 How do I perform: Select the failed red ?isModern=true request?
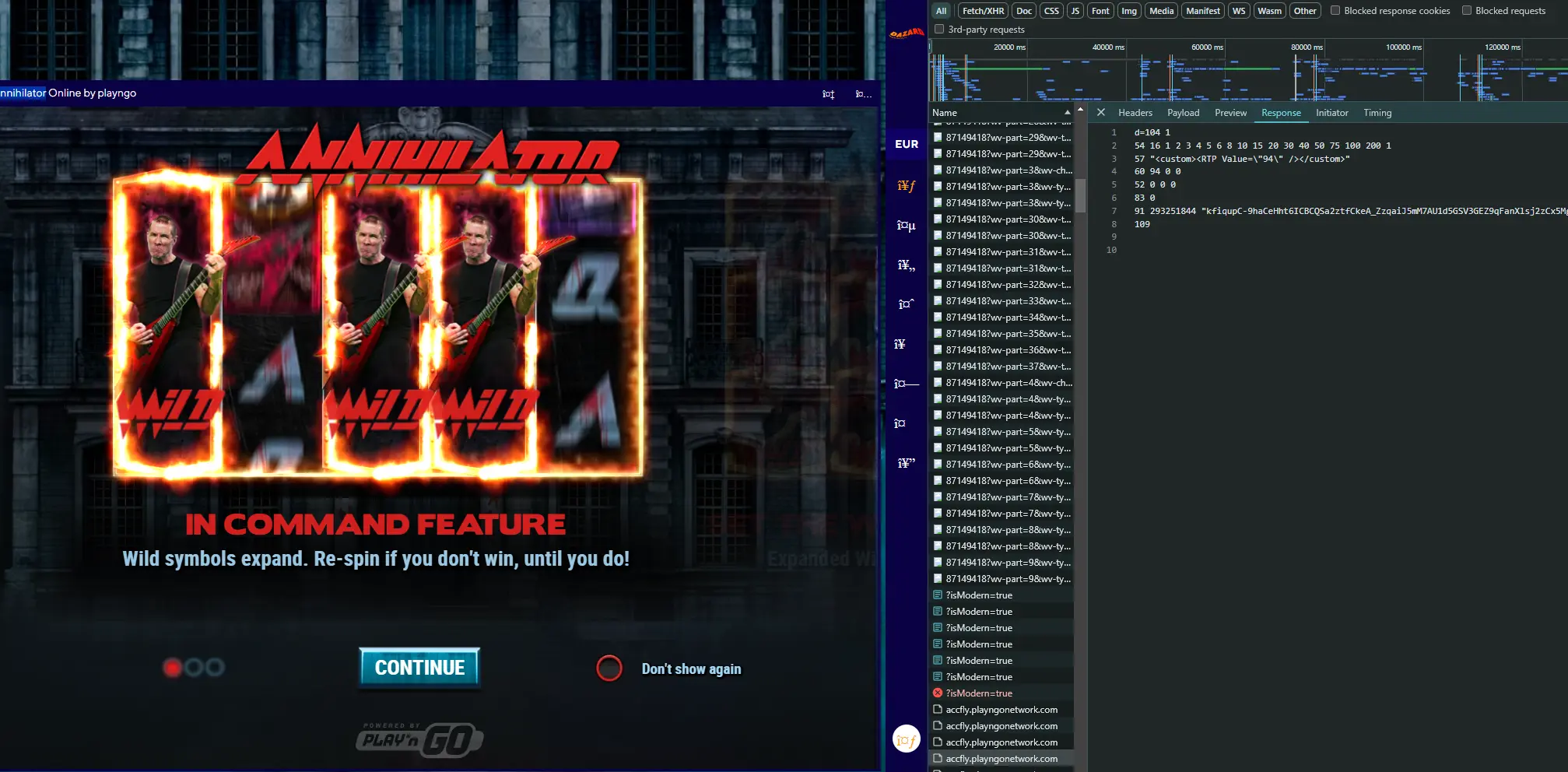coord(1001,693)
